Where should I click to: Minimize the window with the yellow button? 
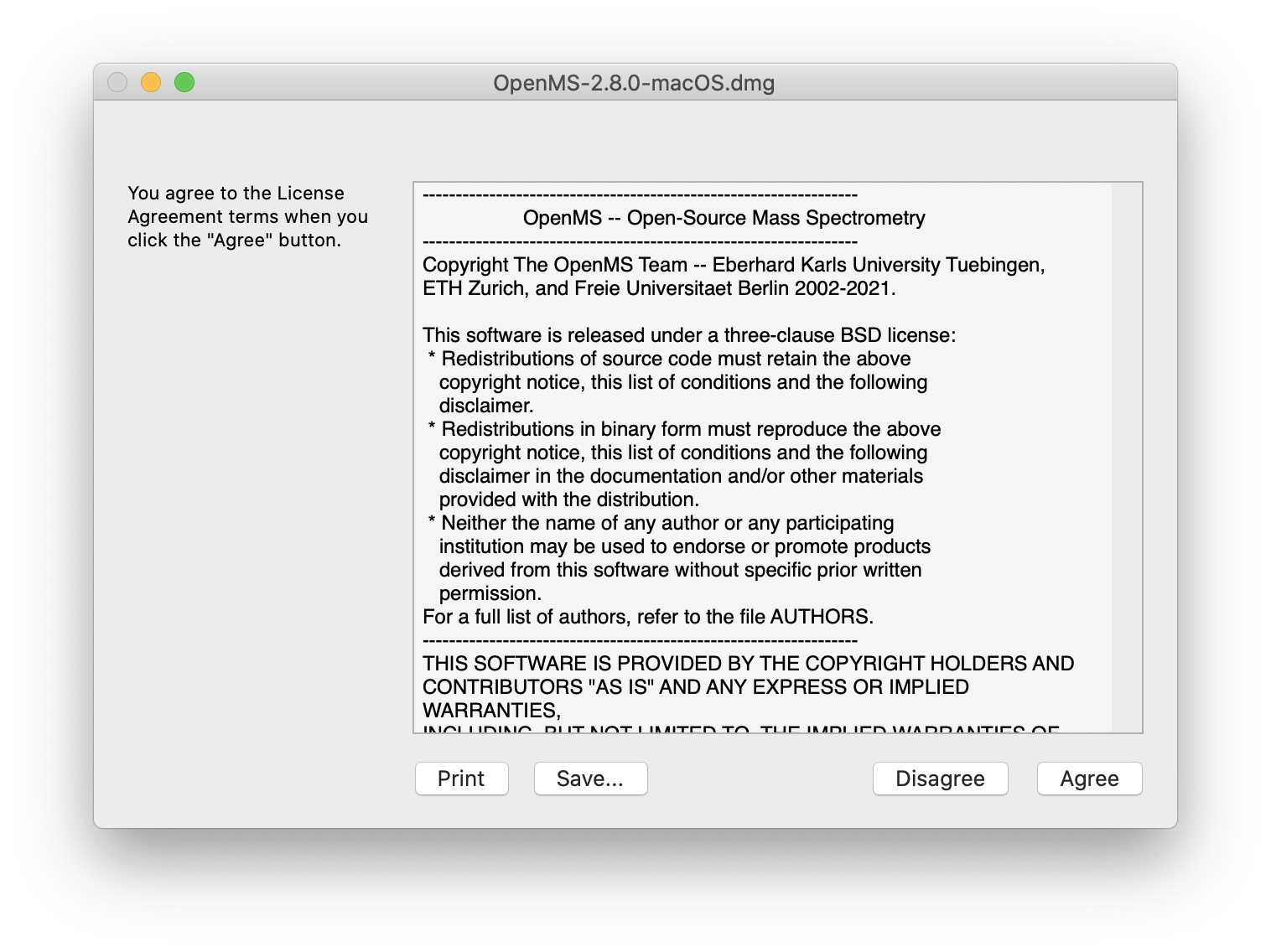pyautogui.click(x=151, y=82)
